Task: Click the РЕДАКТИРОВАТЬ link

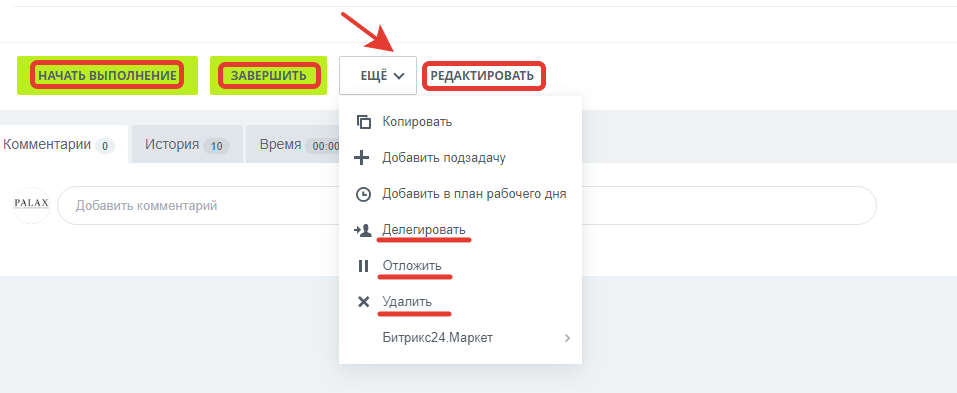Action: [482, 76]
